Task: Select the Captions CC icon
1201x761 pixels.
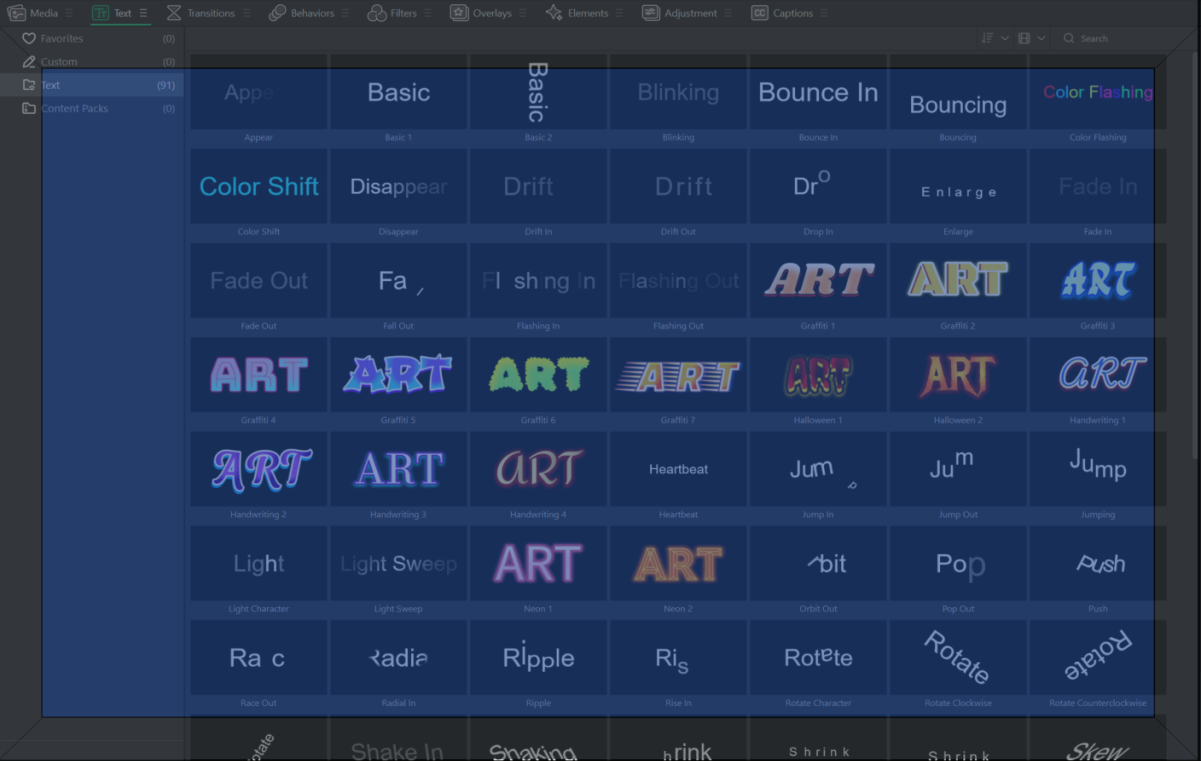Action: pos(760,13)
